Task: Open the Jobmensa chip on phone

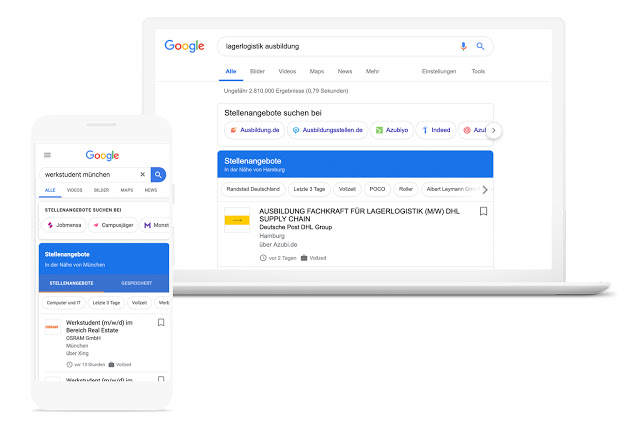Action: point(64,225)
